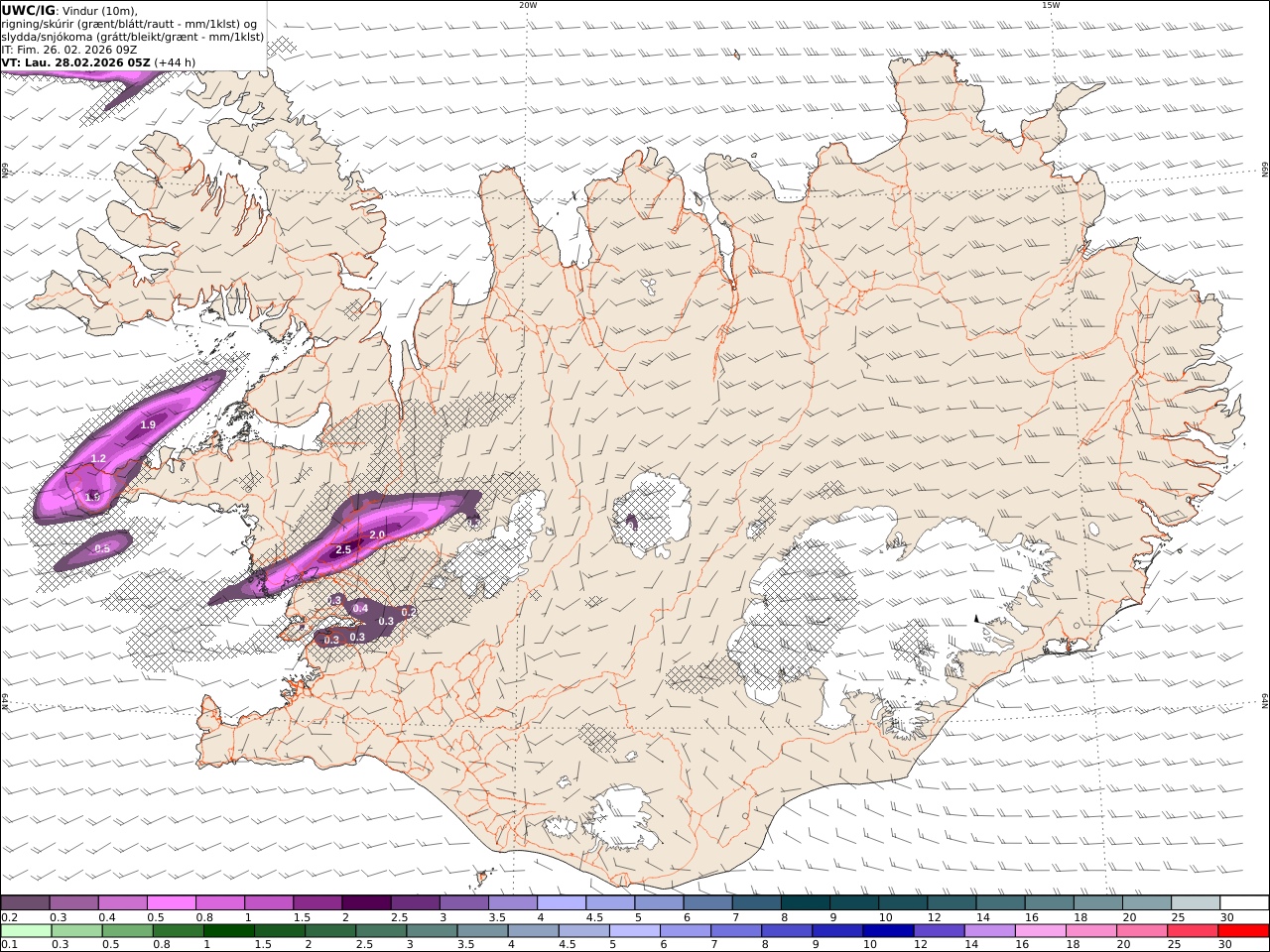Viewport: 1270px width, 952px height.
Task: Click the upper legend swatch between 0.5 and 0.8
Action: (171, 903)
